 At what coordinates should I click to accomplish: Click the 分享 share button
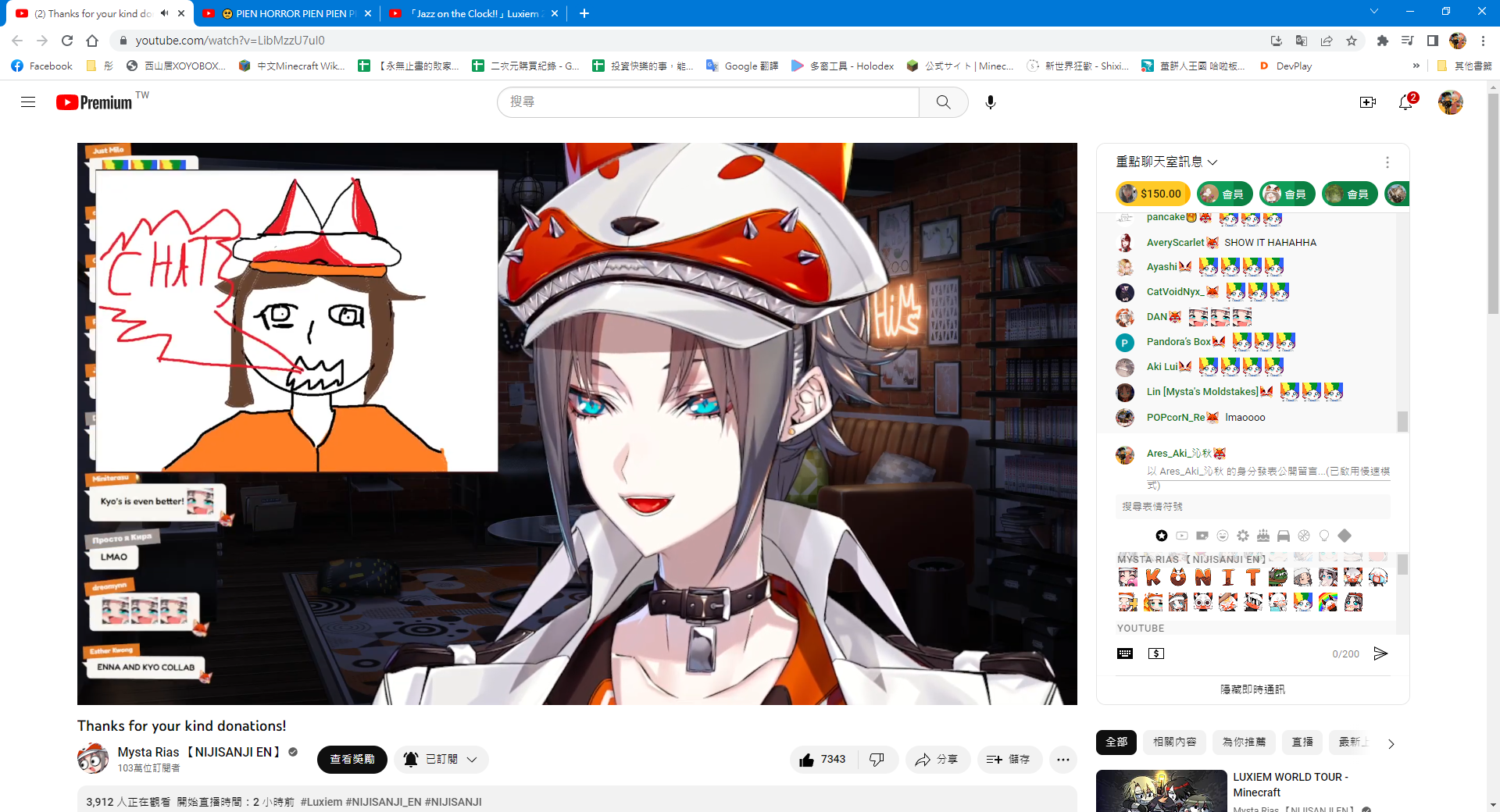937,760
